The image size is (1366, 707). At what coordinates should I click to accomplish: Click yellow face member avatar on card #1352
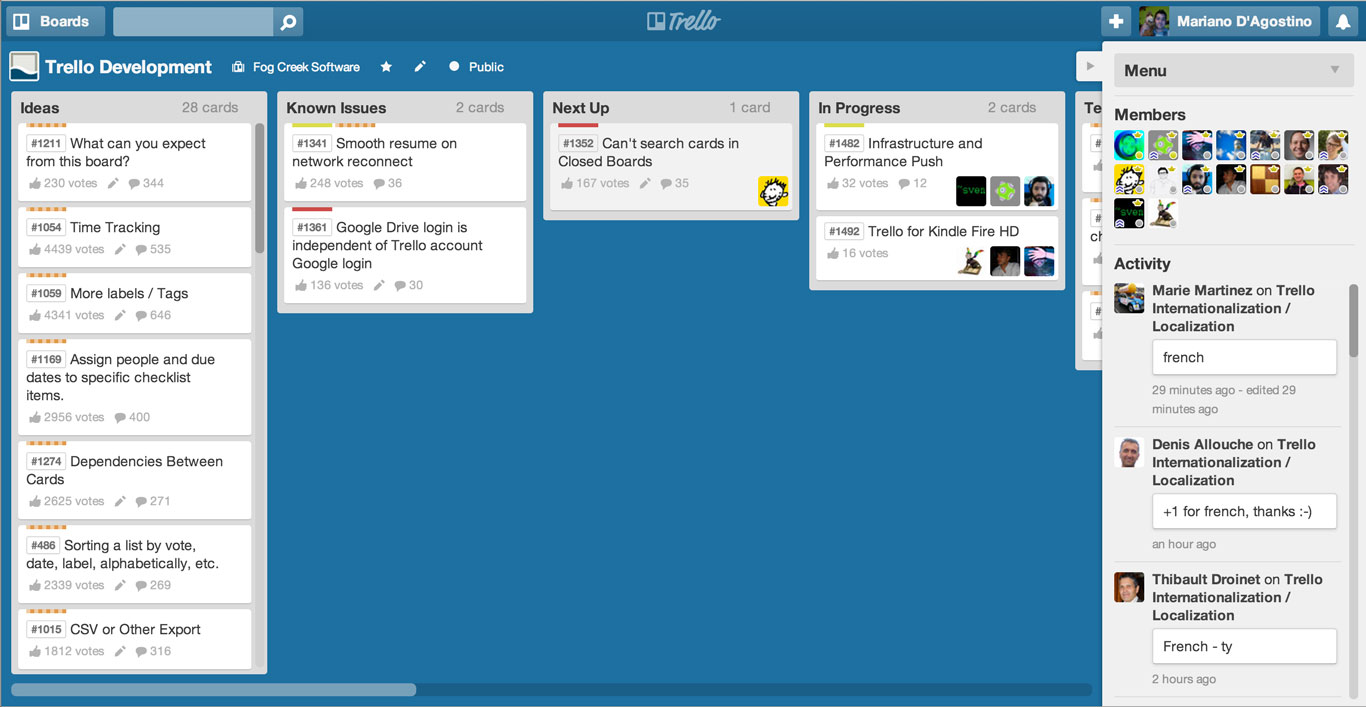(x=773, y=191)
